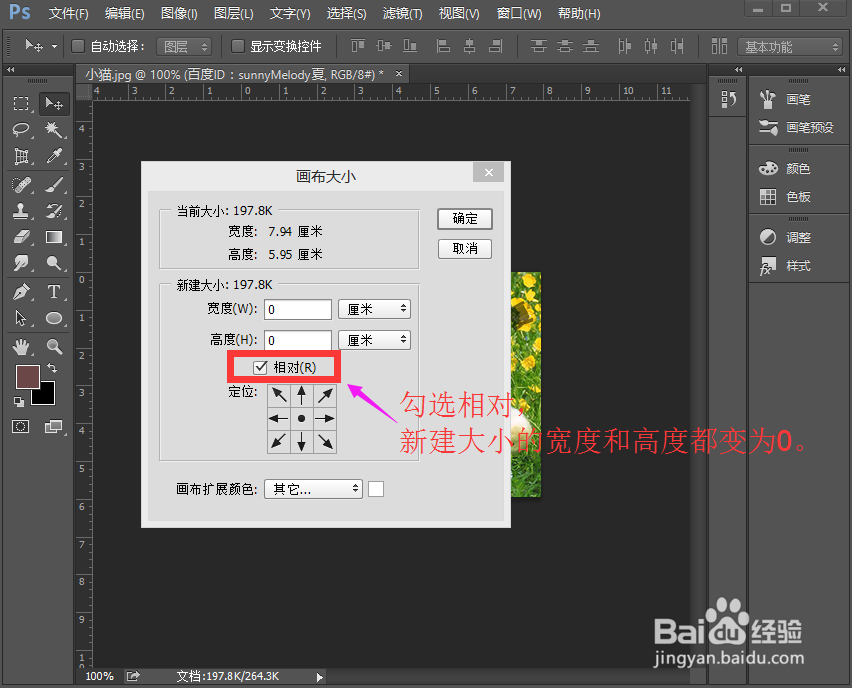Click the foreground color swatch
The width and height of the screenshot is (852, 688).
click(28, 376)
